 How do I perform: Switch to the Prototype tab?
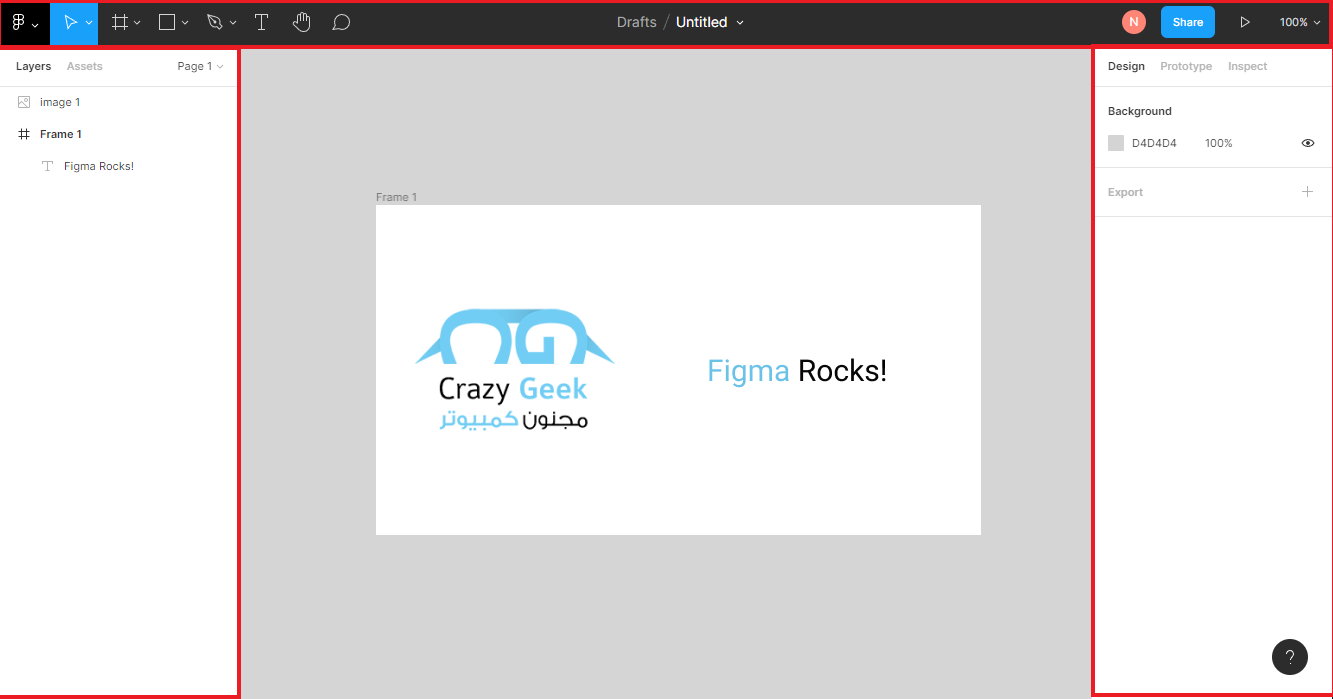pos(1185,66)
